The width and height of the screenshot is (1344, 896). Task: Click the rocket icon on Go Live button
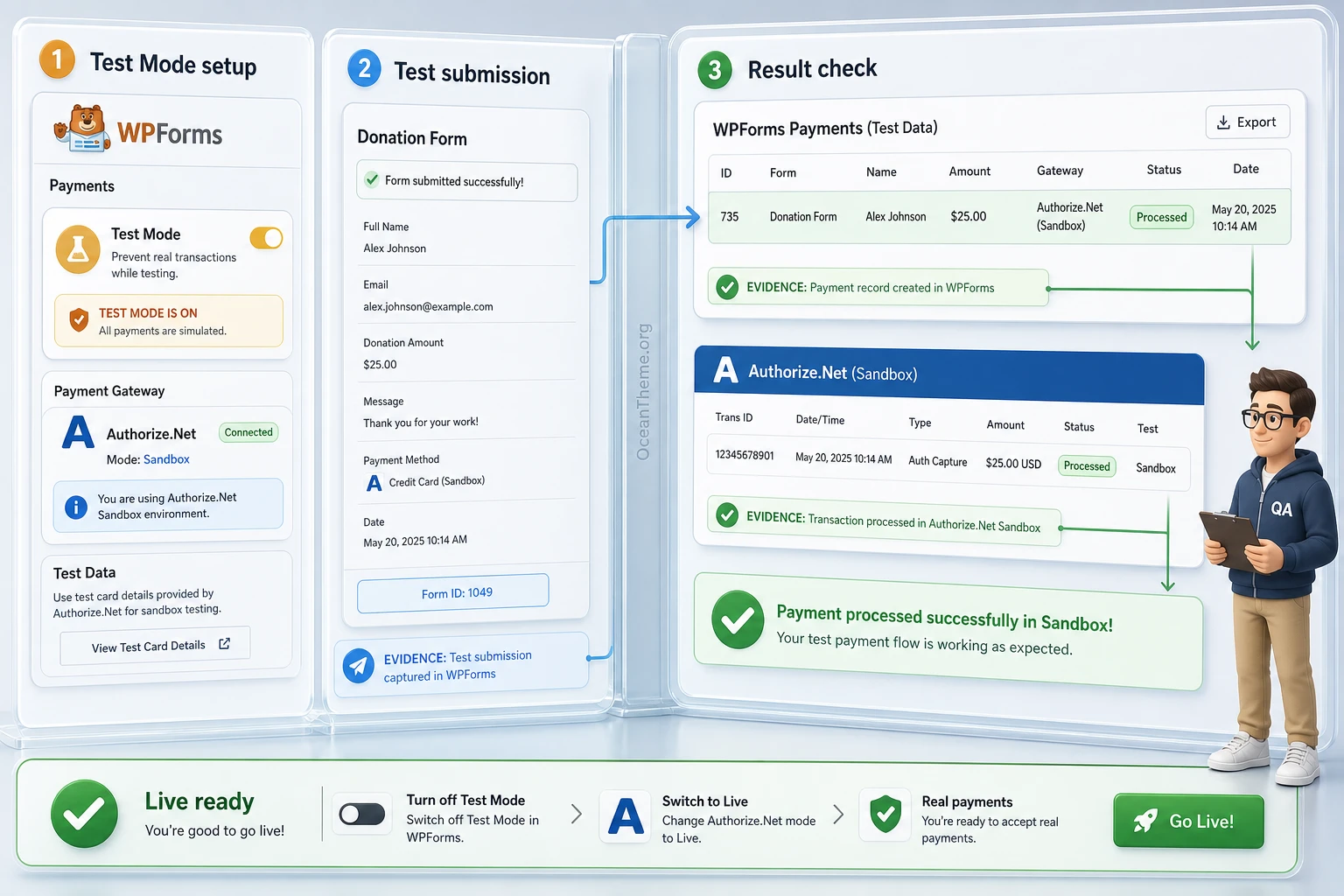tap(1145, 820)
